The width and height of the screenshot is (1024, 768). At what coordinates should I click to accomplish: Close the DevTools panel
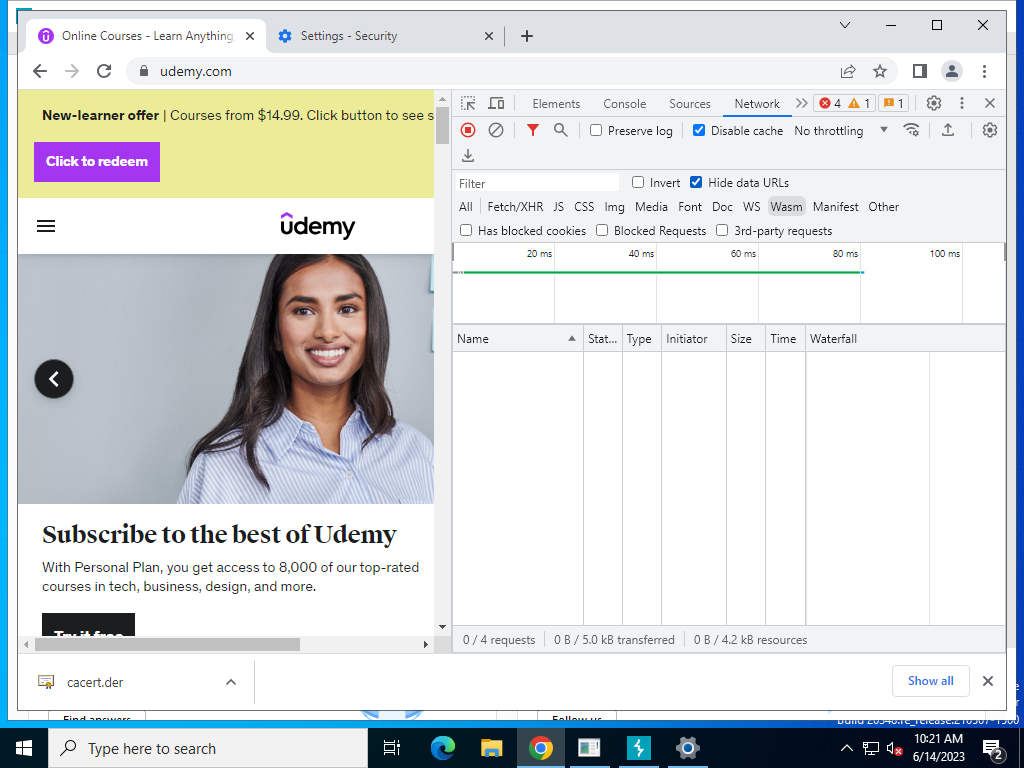[990, 103]
